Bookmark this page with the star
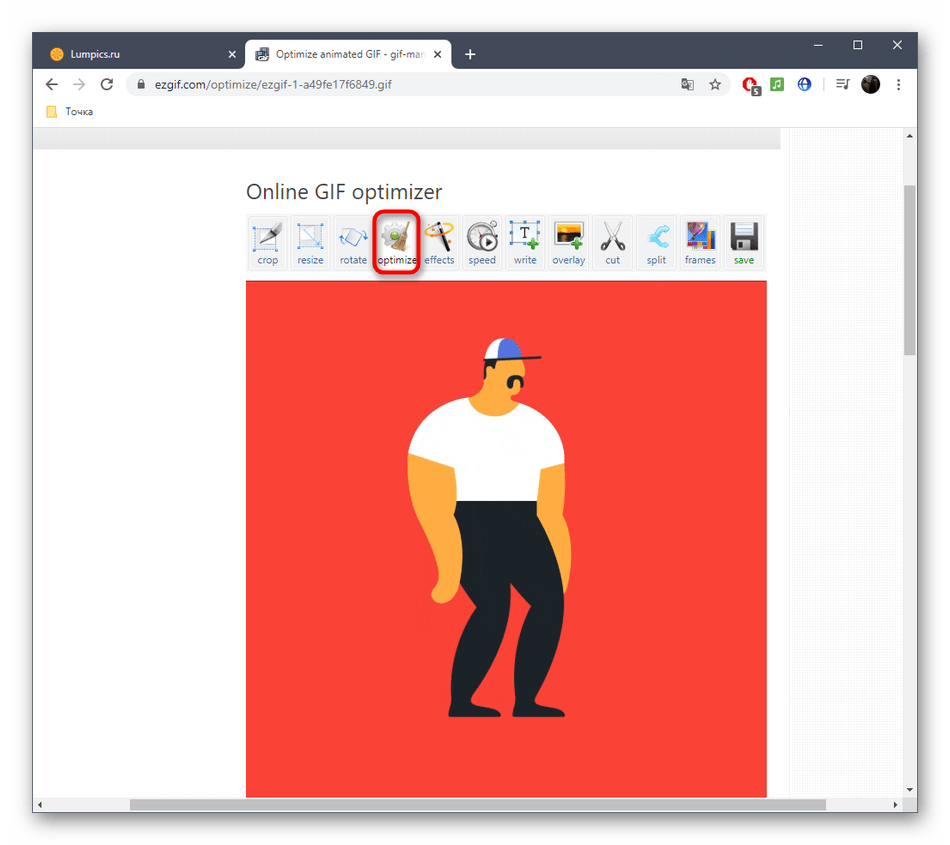This screenshot has width=950, height=845. [x=715, y=84]
